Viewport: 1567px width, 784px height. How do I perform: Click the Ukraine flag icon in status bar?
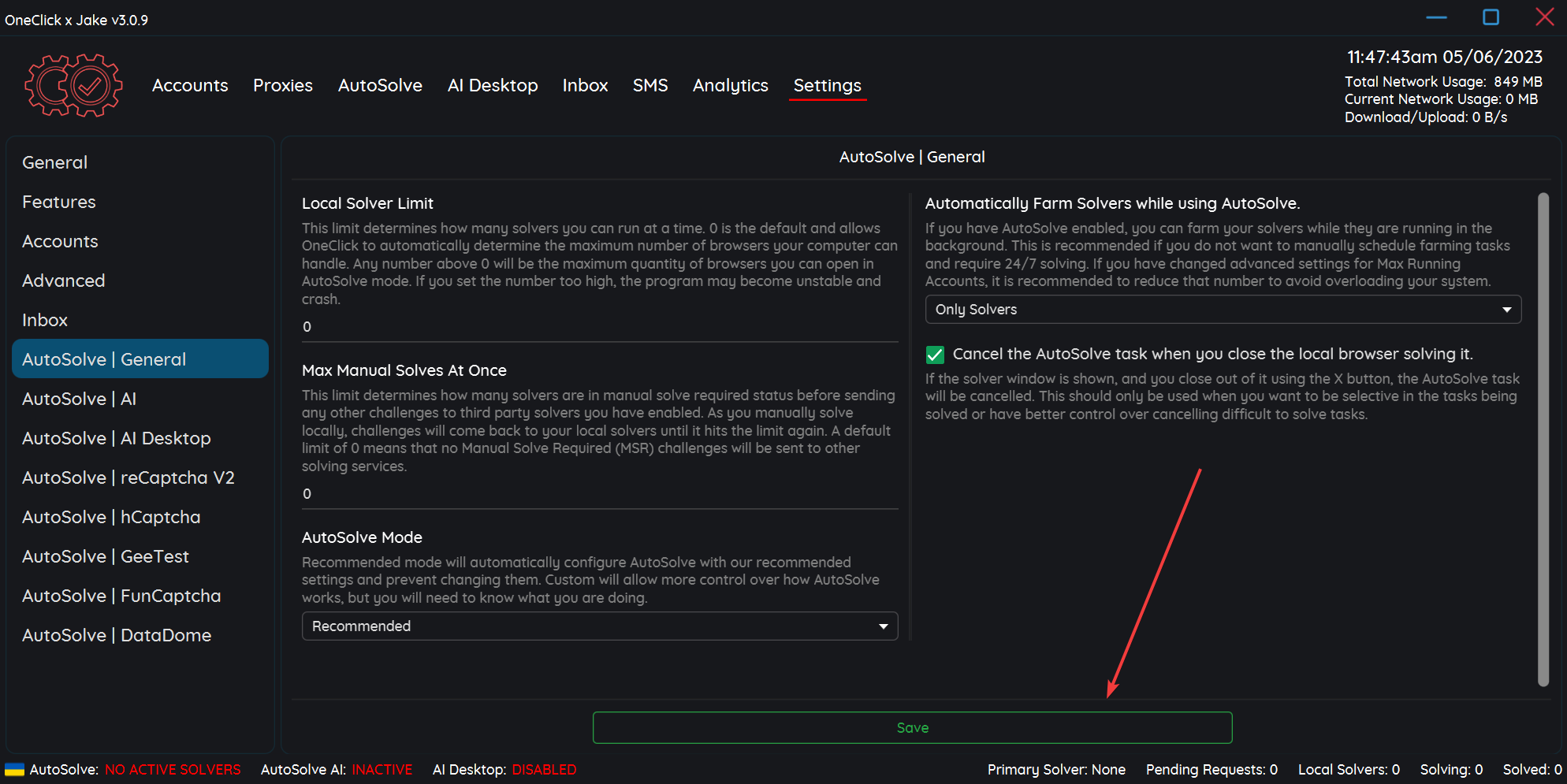[14, 769]
